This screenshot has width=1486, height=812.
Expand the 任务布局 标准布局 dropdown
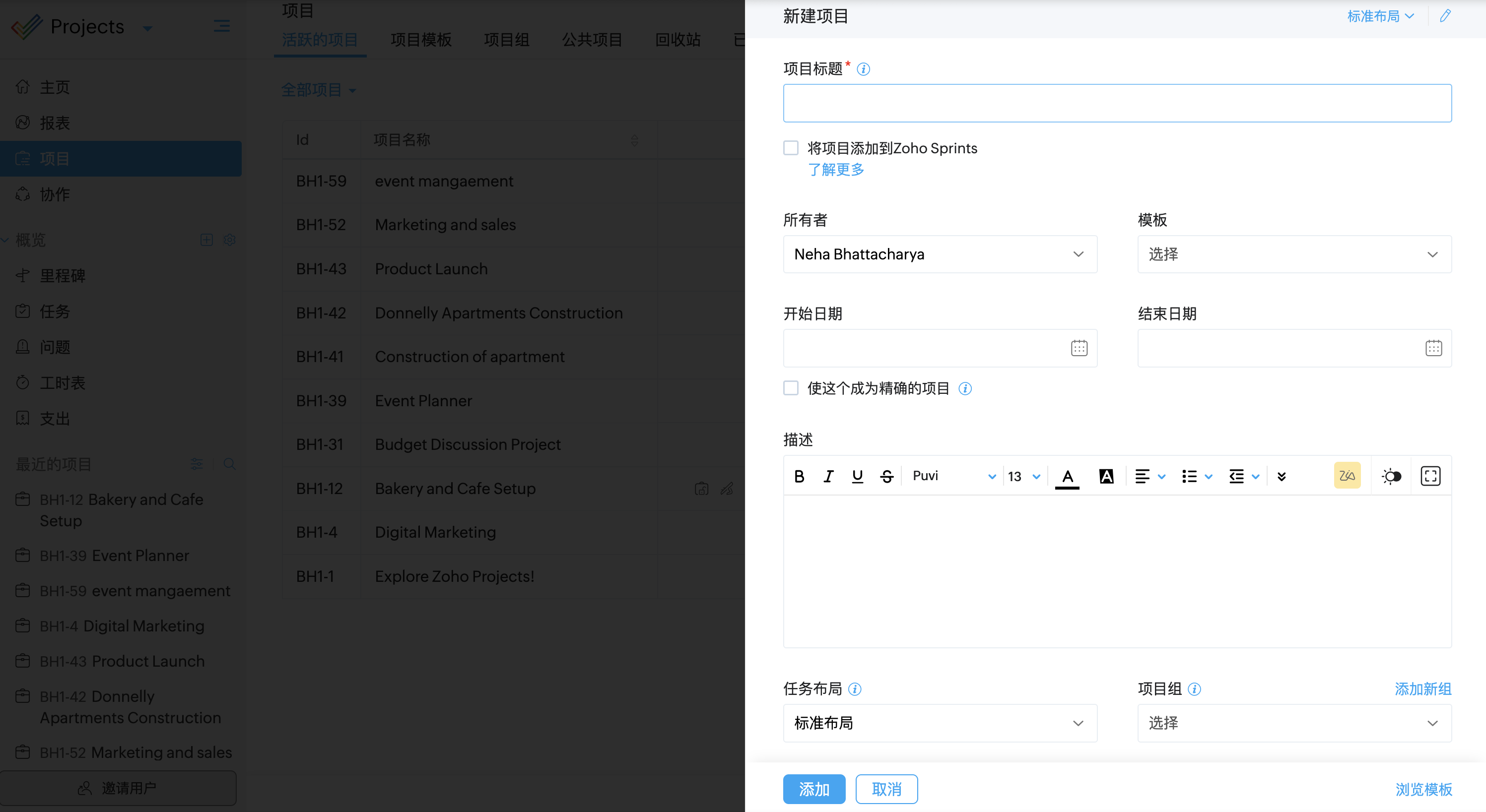point(940,723)
